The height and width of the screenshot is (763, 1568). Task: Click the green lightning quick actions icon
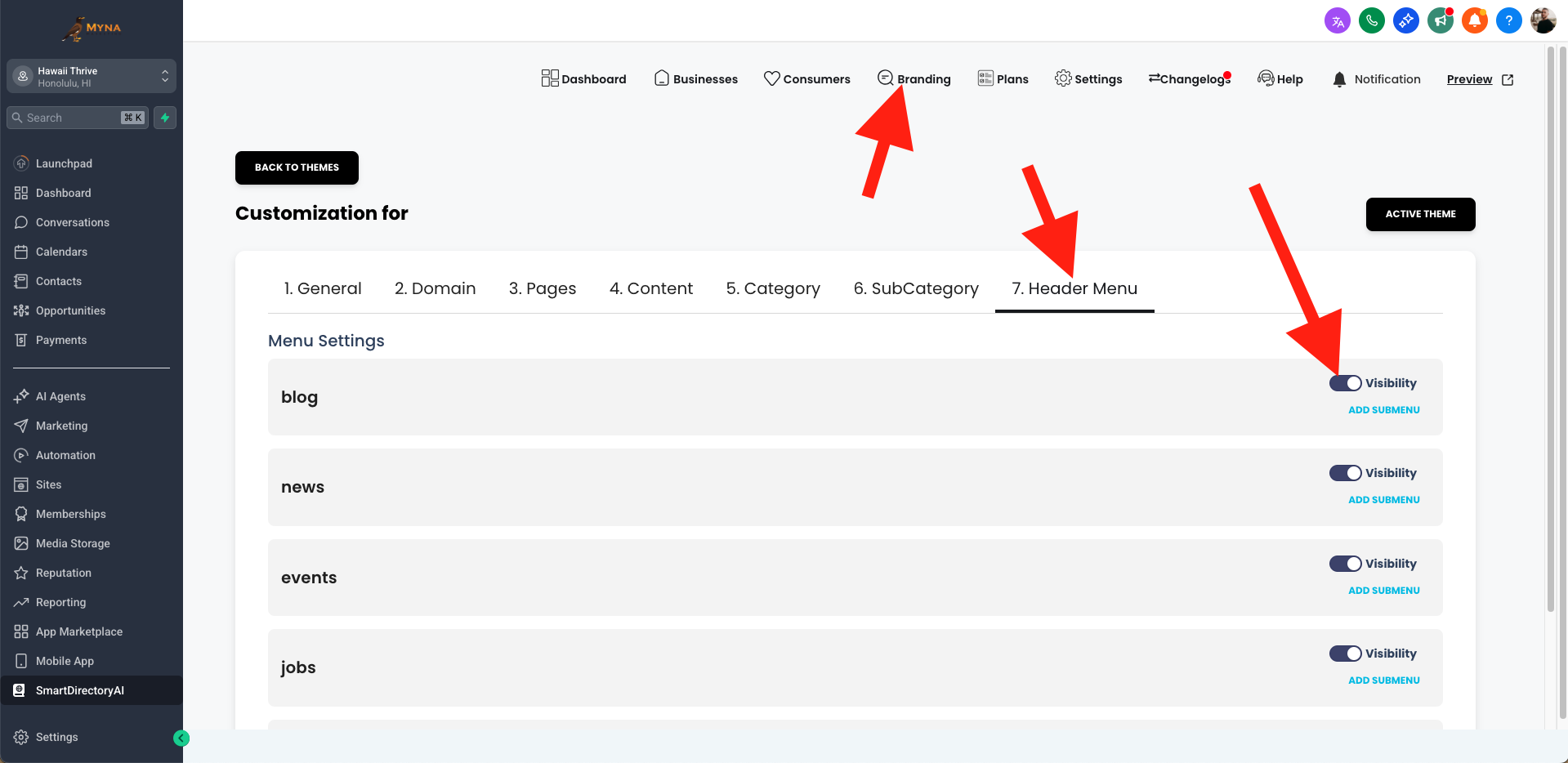[x=165, y=118]
